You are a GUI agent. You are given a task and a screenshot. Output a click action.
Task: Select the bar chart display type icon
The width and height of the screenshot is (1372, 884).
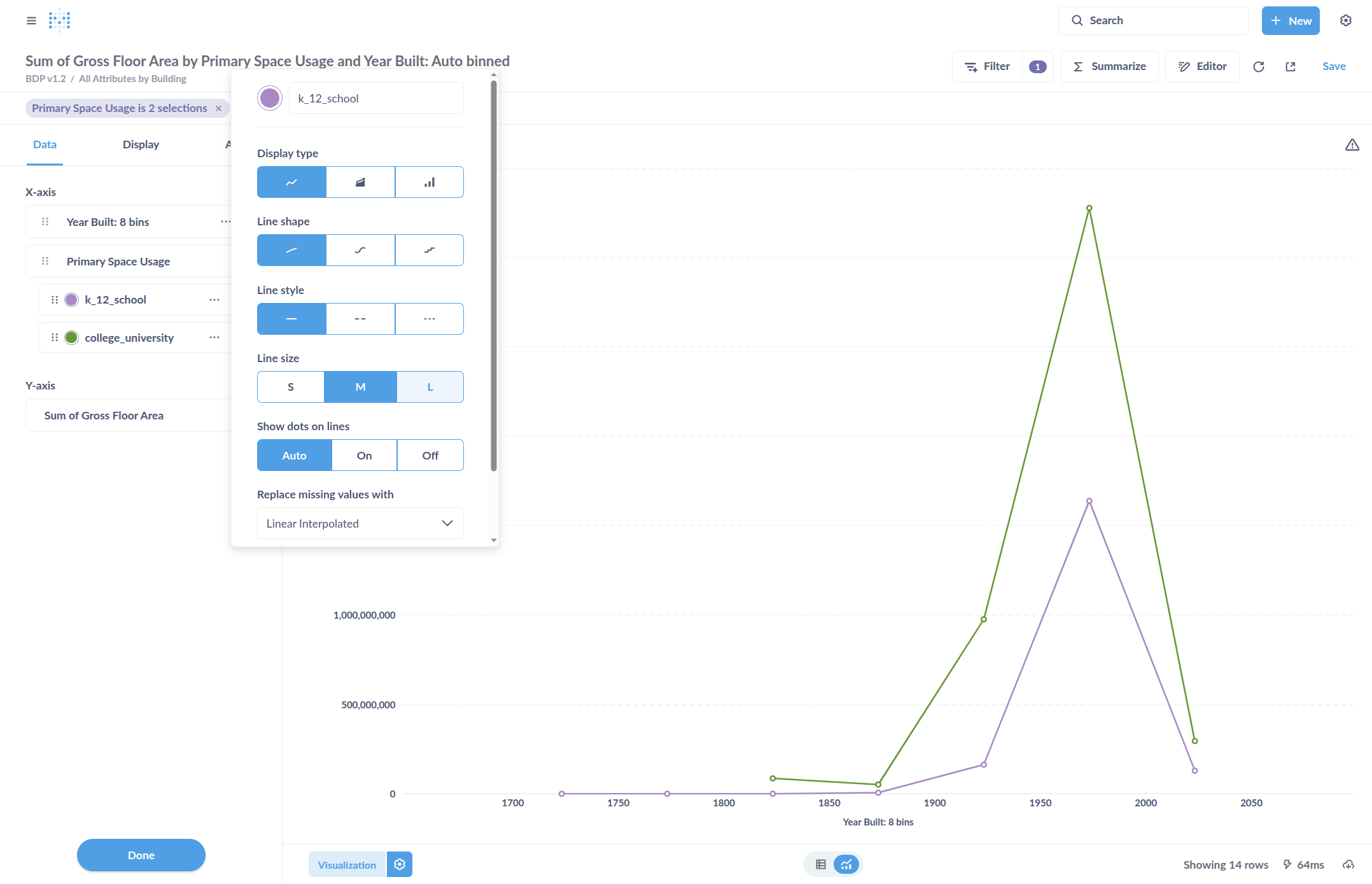430,183
